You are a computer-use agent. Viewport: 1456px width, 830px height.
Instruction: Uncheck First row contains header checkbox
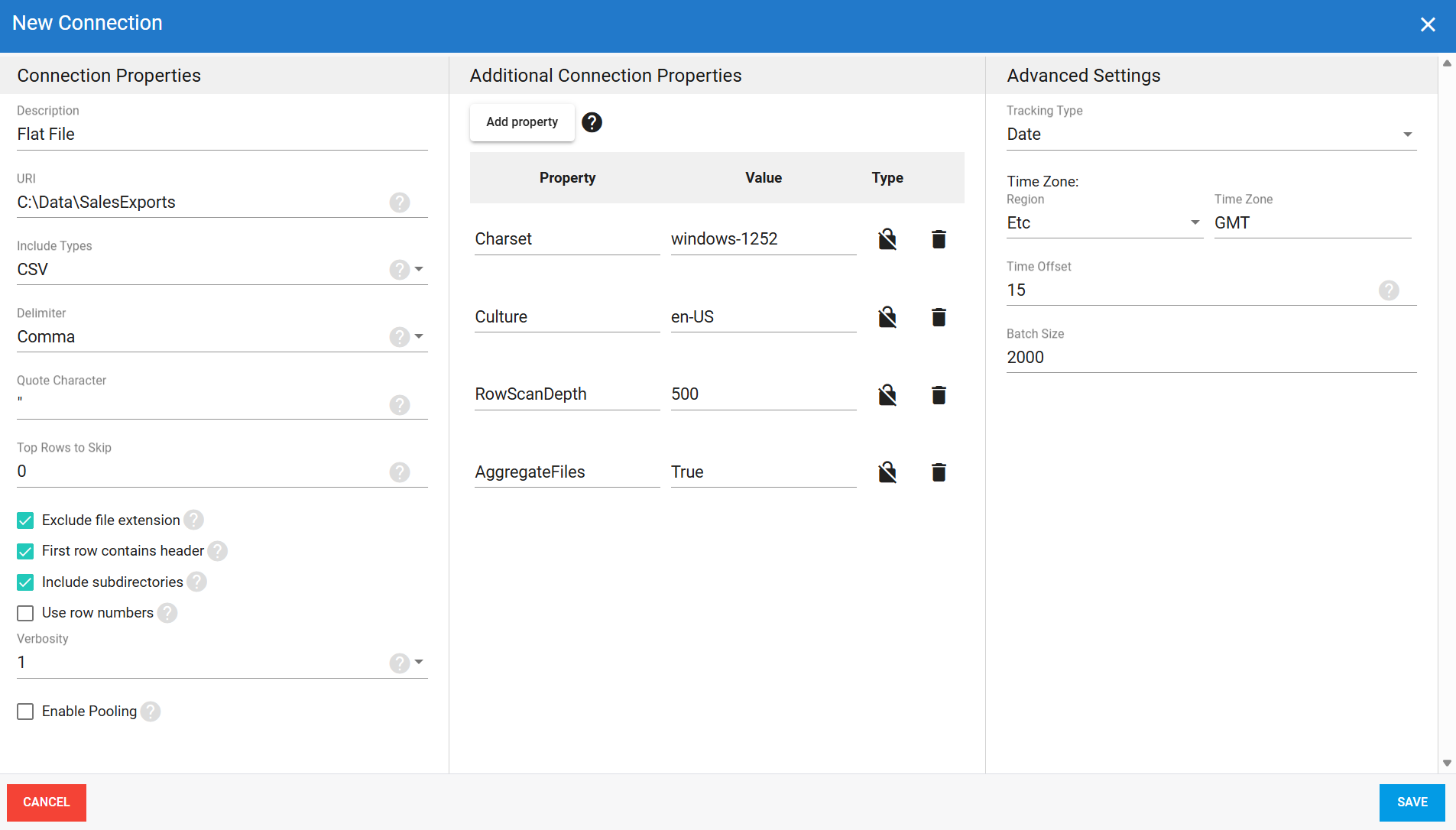25,552
